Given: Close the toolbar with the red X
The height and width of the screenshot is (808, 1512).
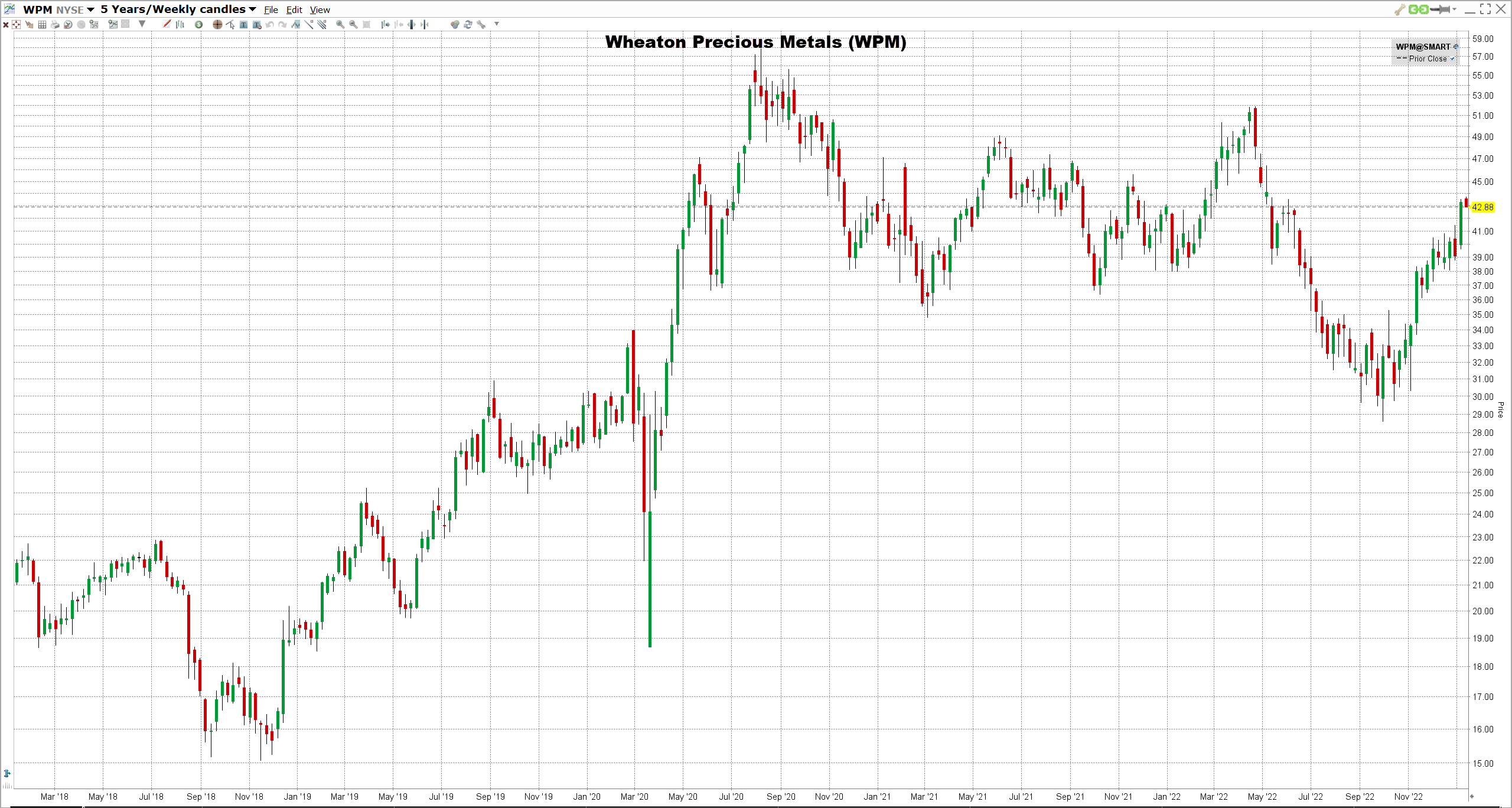Looking at the screenshot, I should pos(6,25).
